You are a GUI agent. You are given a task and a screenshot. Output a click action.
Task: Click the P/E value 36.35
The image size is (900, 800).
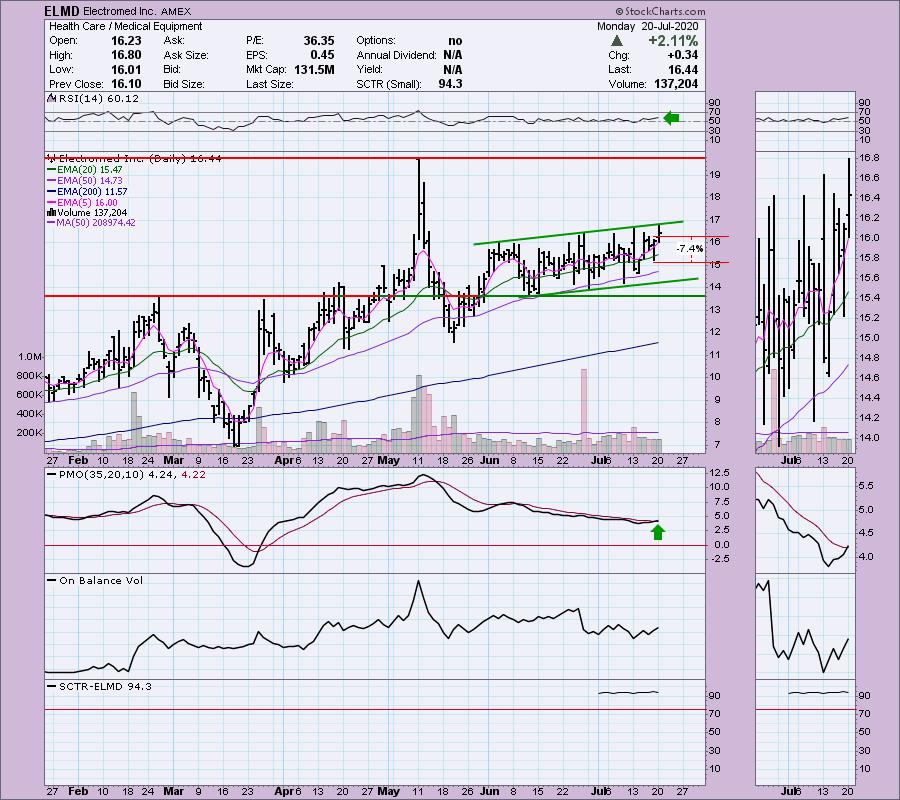[x=319, y=41]
